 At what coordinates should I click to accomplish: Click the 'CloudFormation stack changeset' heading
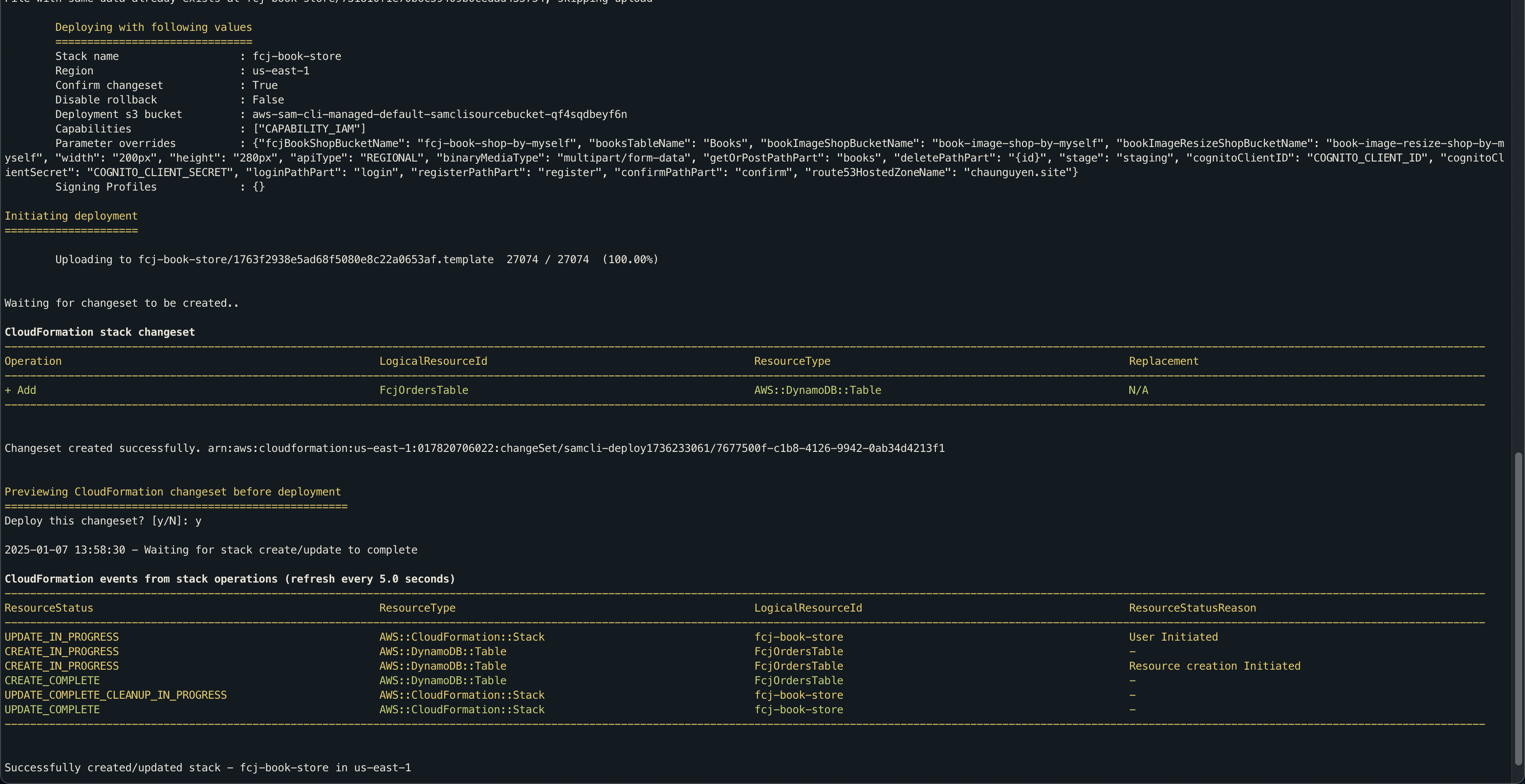99,332
